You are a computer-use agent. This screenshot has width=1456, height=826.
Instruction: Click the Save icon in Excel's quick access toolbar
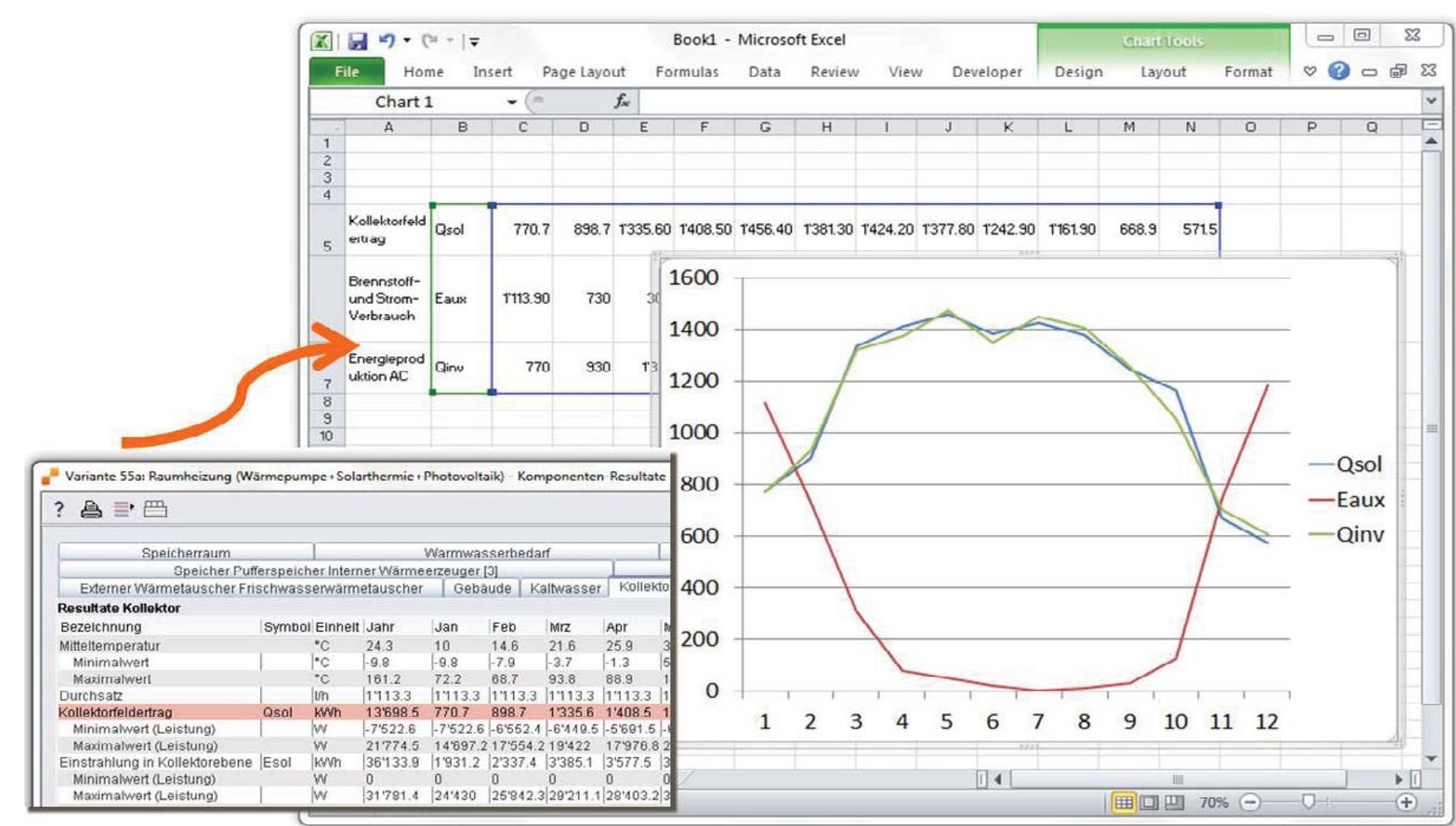357,41
